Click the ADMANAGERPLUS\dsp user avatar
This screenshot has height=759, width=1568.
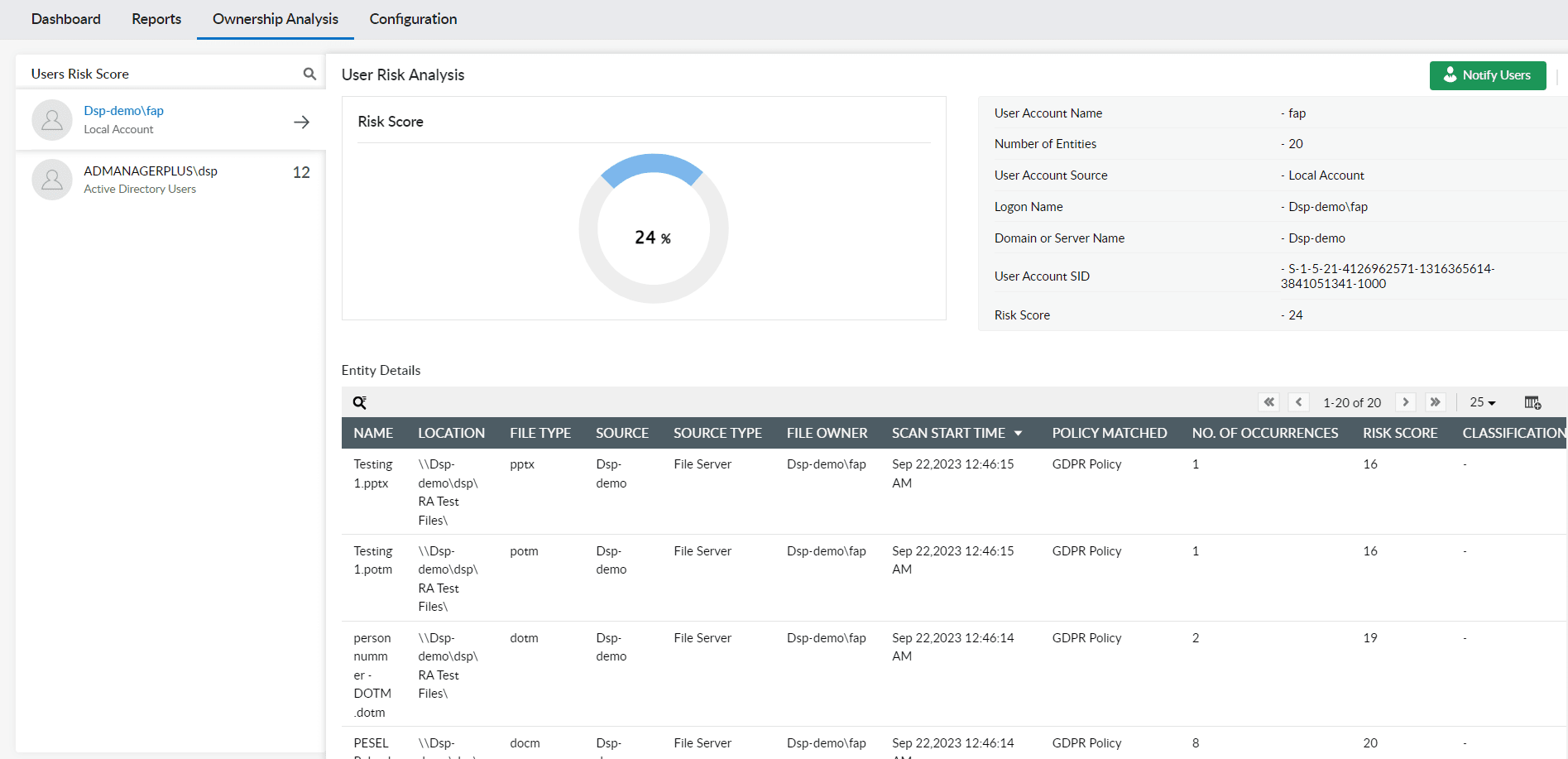point(52,180)
